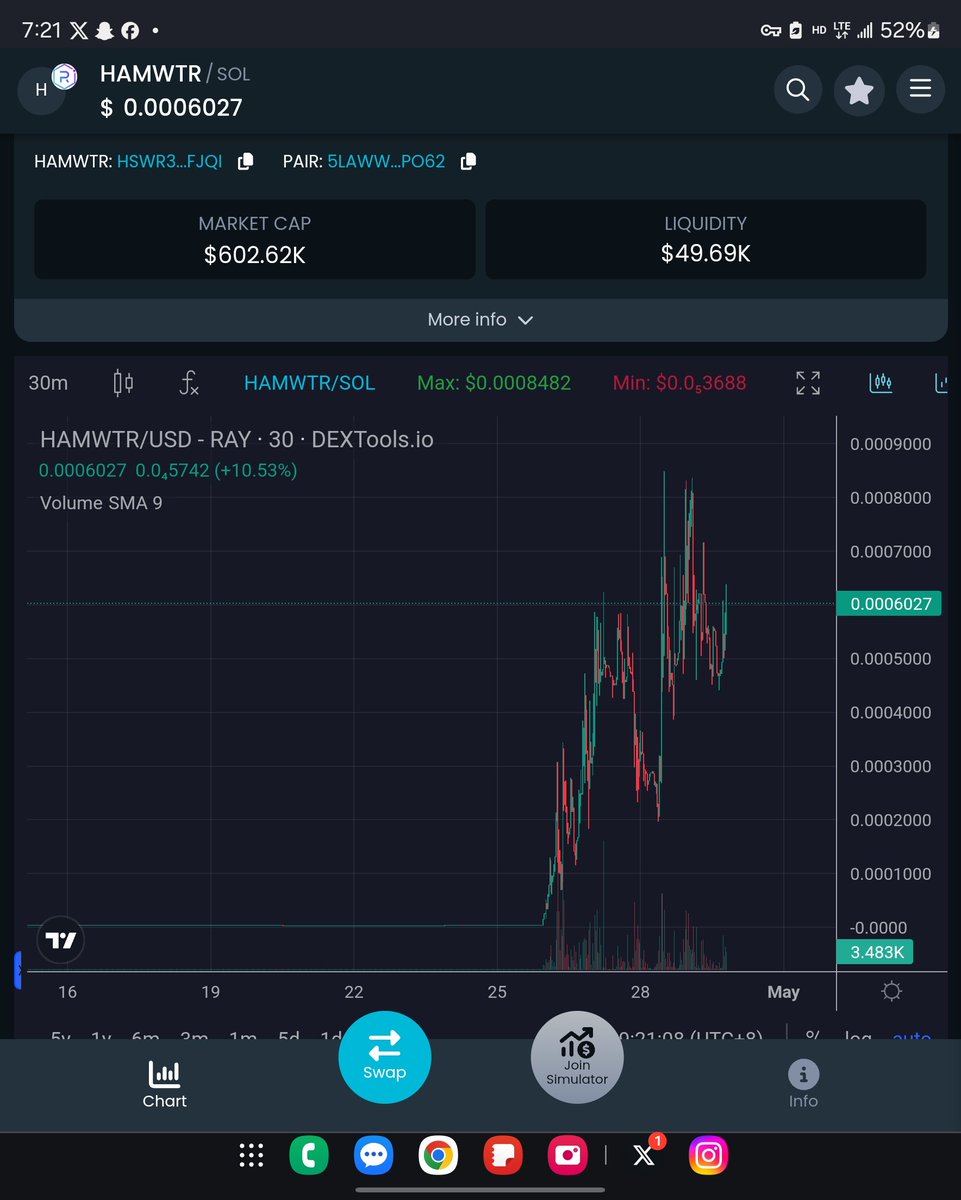Viewport: 961px width, 1200px height.
Task: Click the 16 date label on time axis
Action: (x=67, y=992)
